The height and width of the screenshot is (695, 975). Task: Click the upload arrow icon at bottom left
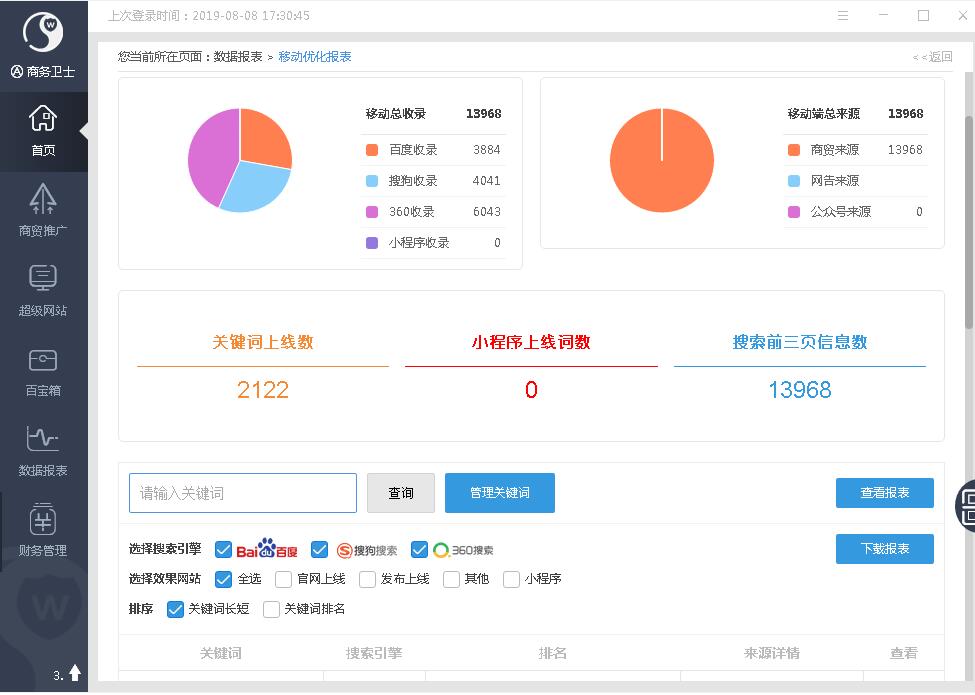(x=75, y=673)
